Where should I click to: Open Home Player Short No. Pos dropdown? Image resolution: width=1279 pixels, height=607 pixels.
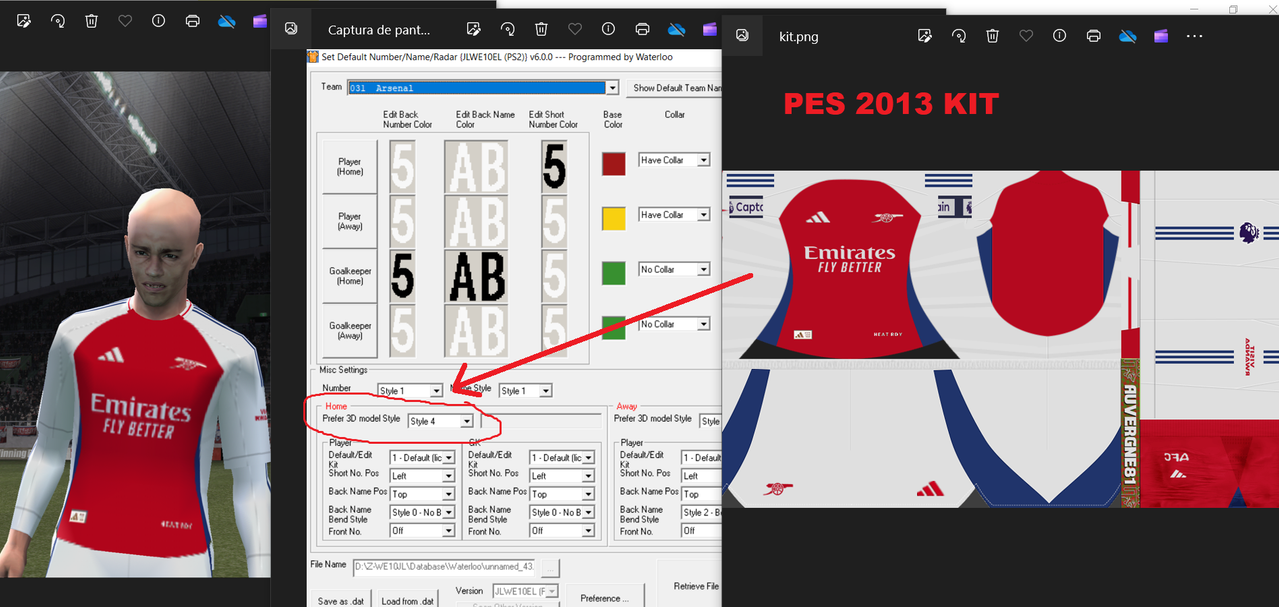pos(448,476)
